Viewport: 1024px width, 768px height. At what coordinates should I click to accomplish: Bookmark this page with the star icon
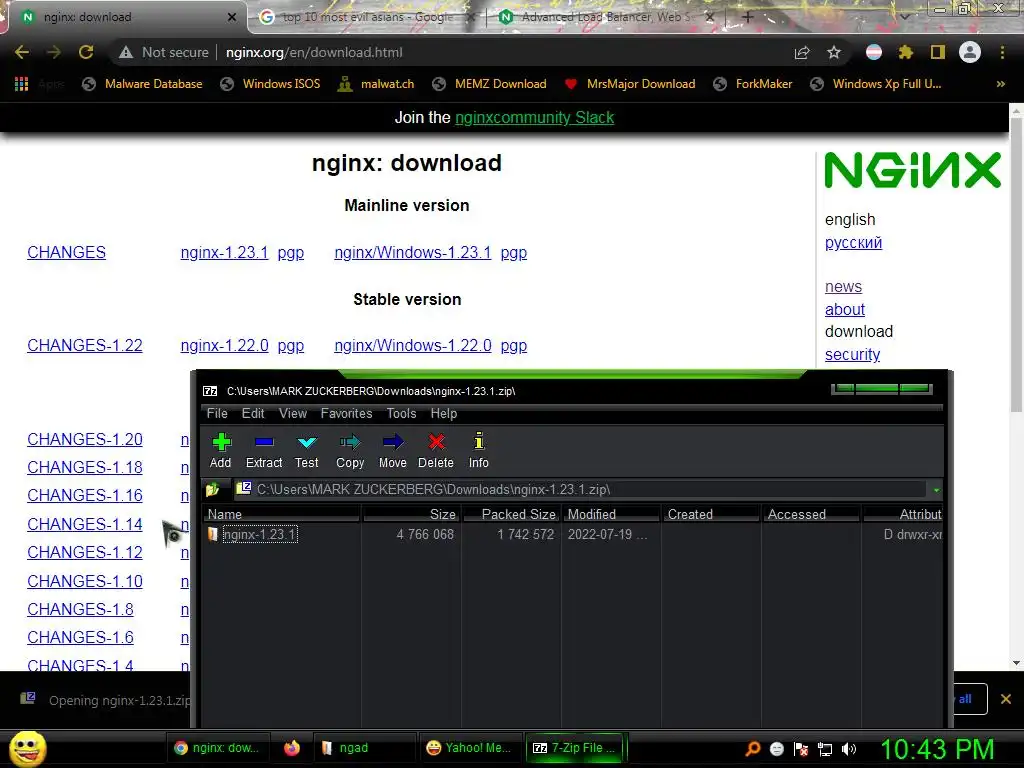(834, 52)
